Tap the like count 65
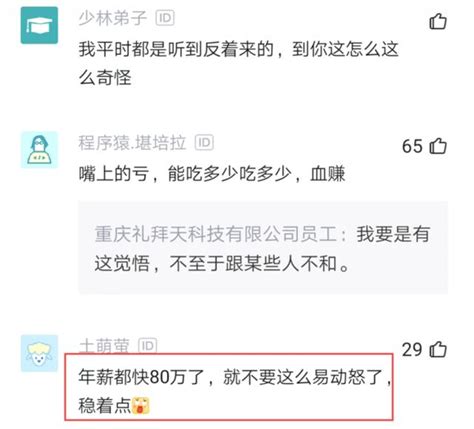This screenshot has height=429, width=474. click(x=412, y=146)
